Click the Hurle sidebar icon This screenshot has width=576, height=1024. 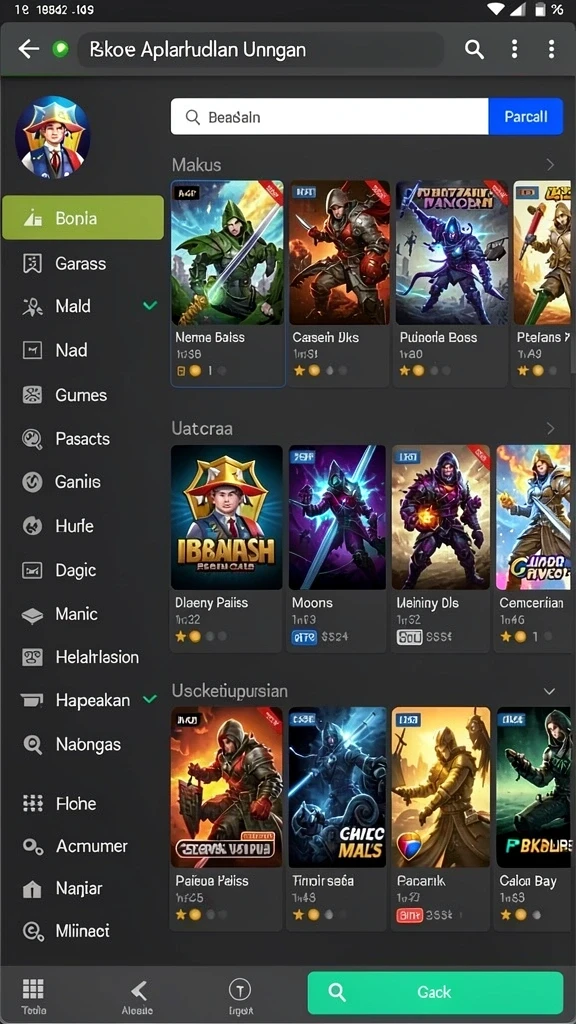click(x=32, y=526)
